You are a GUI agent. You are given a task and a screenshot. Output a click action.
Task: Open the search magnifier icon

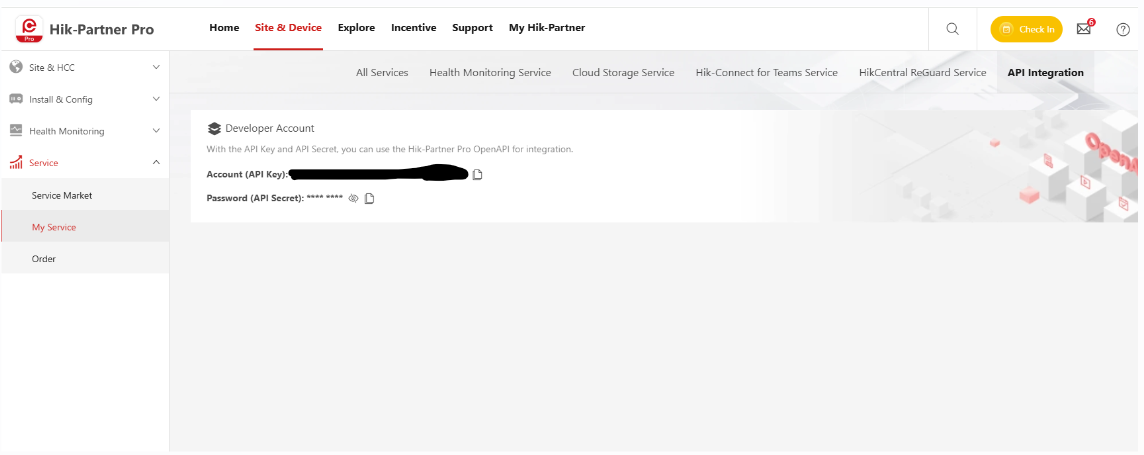point(952,29)
